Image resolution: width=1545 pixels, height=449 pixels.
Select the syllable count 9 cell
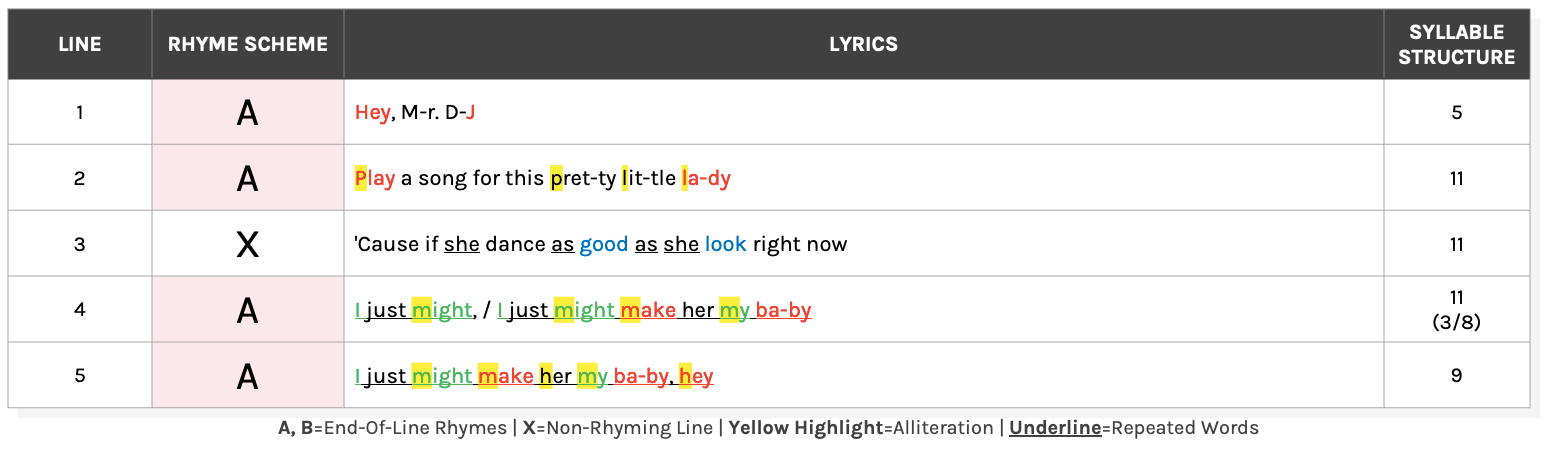point(1456,376)
